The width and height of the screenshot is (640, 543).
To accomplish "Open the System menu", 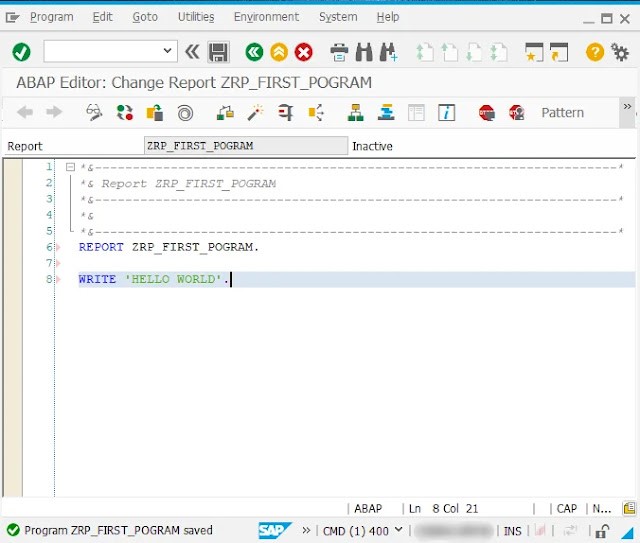I will [x=338, y=17].
